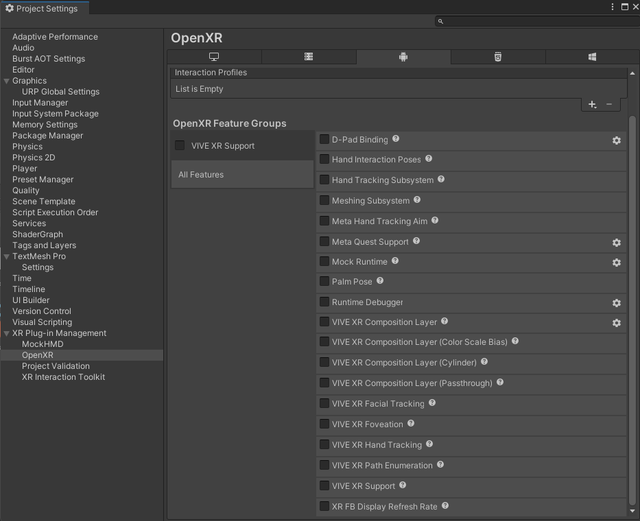Screen dimensions: 640x521
Task: Switch to the Standalone desktop platform tab
Action: tap(214, 57)
